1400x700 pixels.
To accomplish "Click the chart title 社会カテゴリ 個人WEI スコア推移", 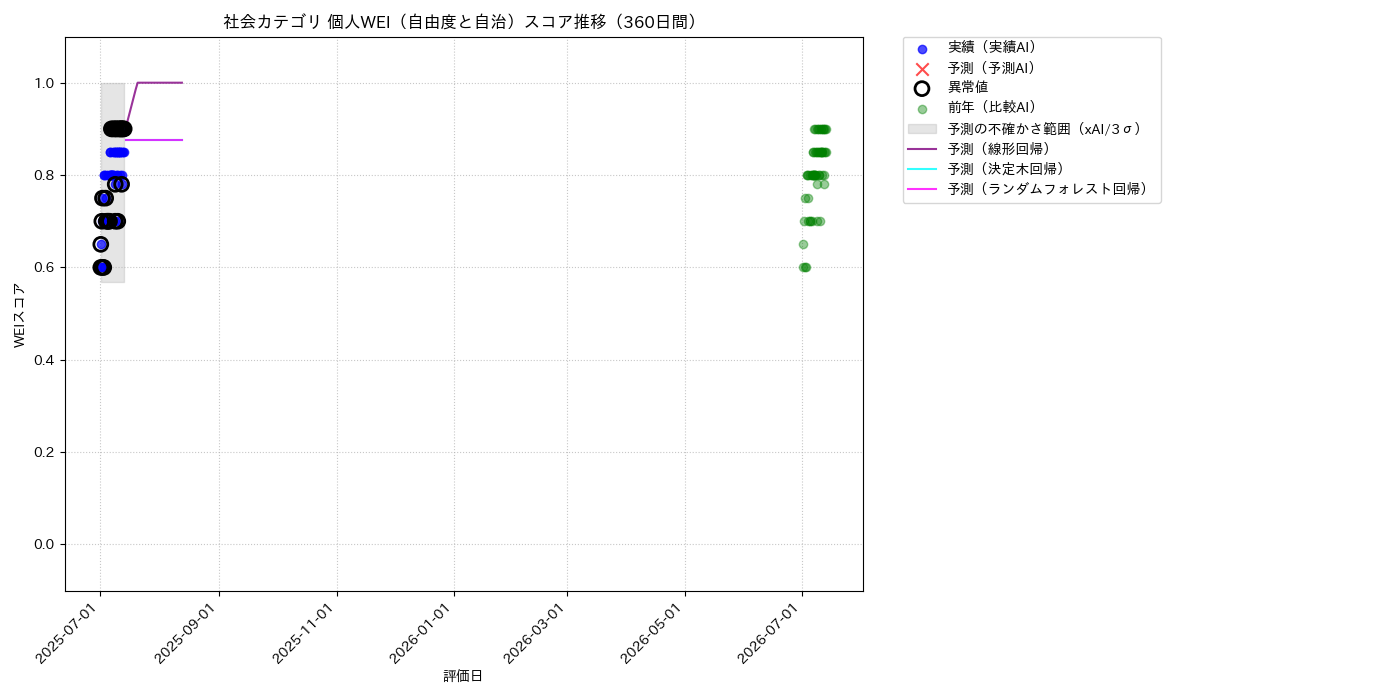I will (463, 22).
